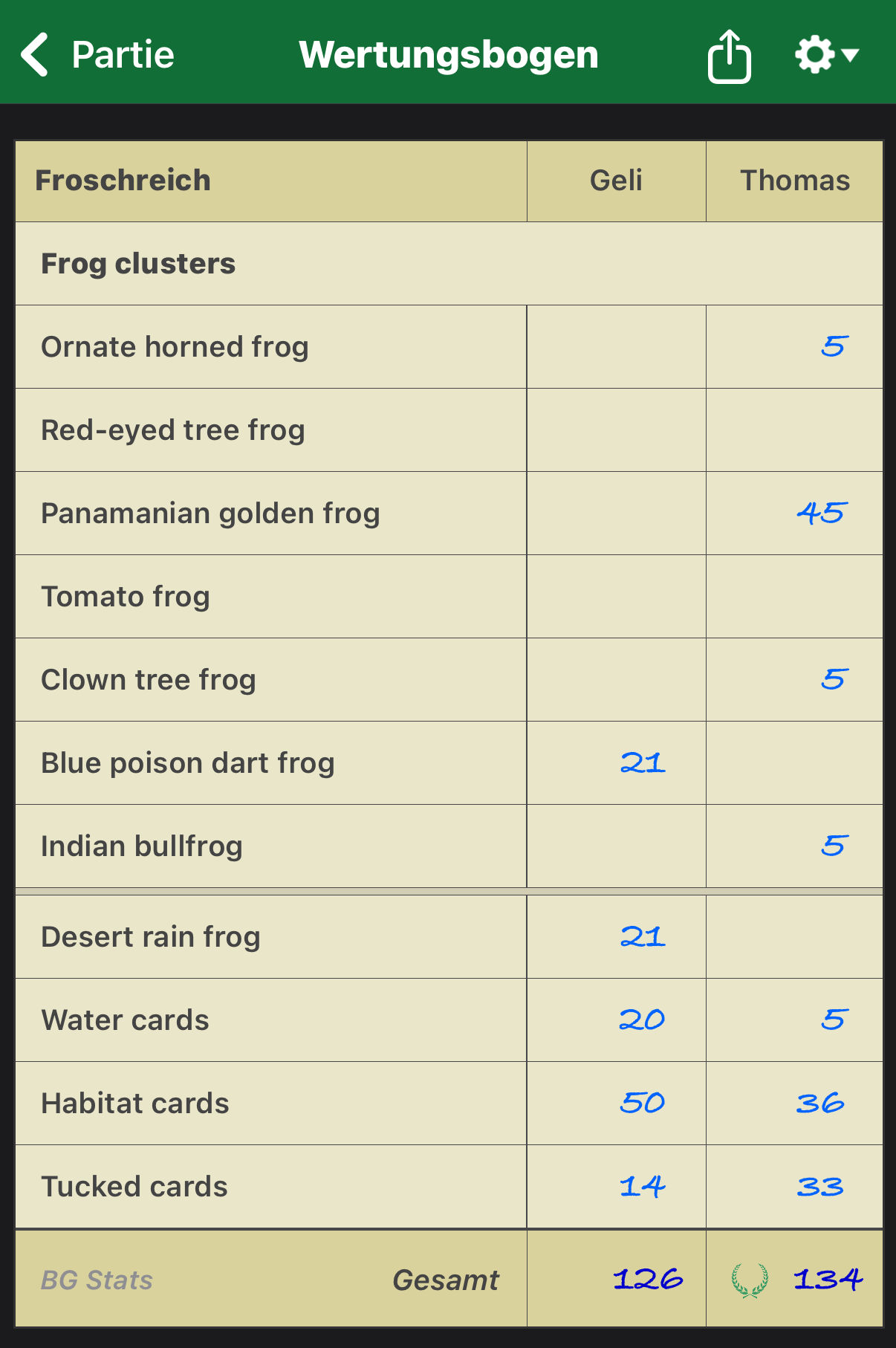Tap the Frog clusters section header
Screen dimensions: 896x1348
[x=138, y=264]
